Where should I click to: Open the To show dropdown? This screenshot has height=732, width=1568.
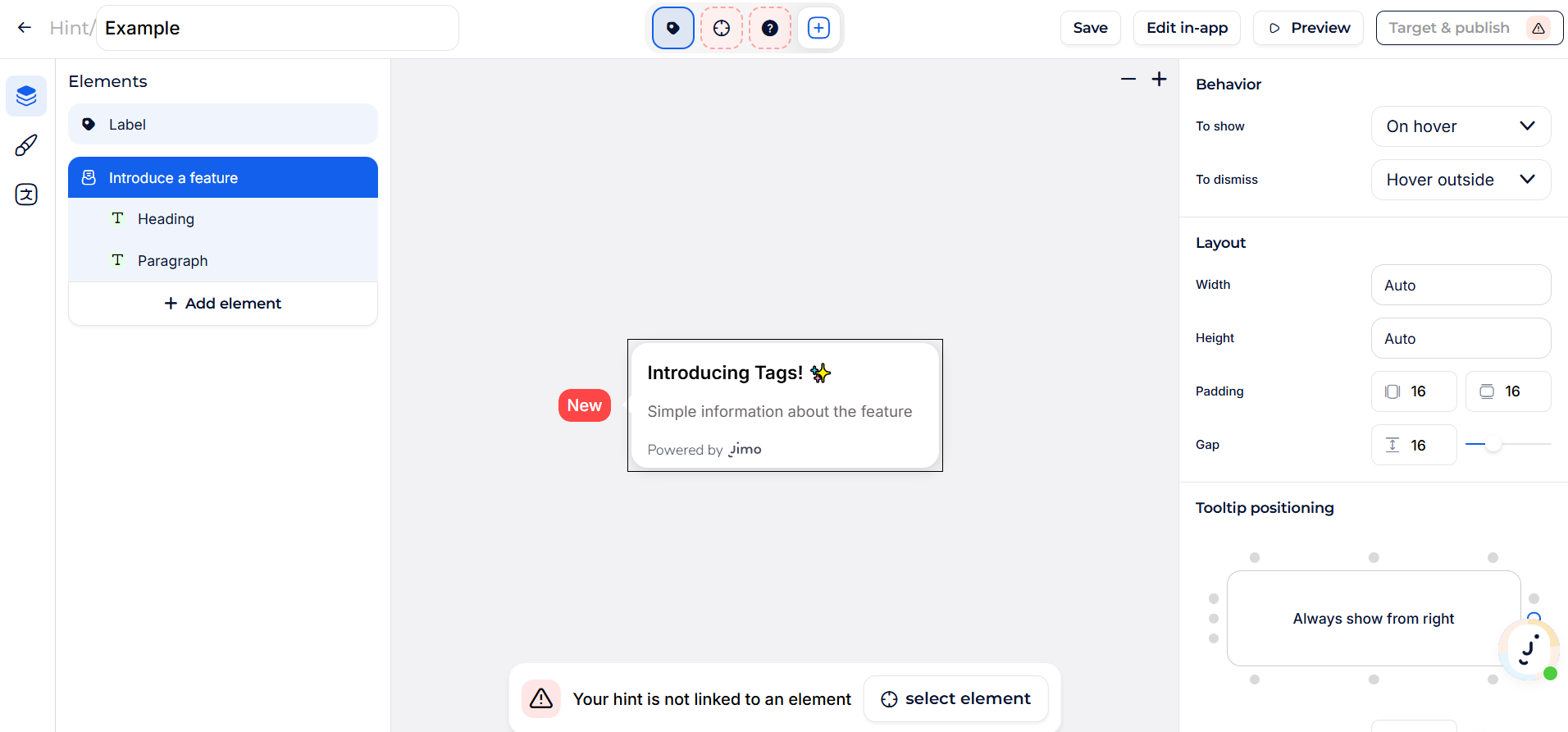point(1461,126)
